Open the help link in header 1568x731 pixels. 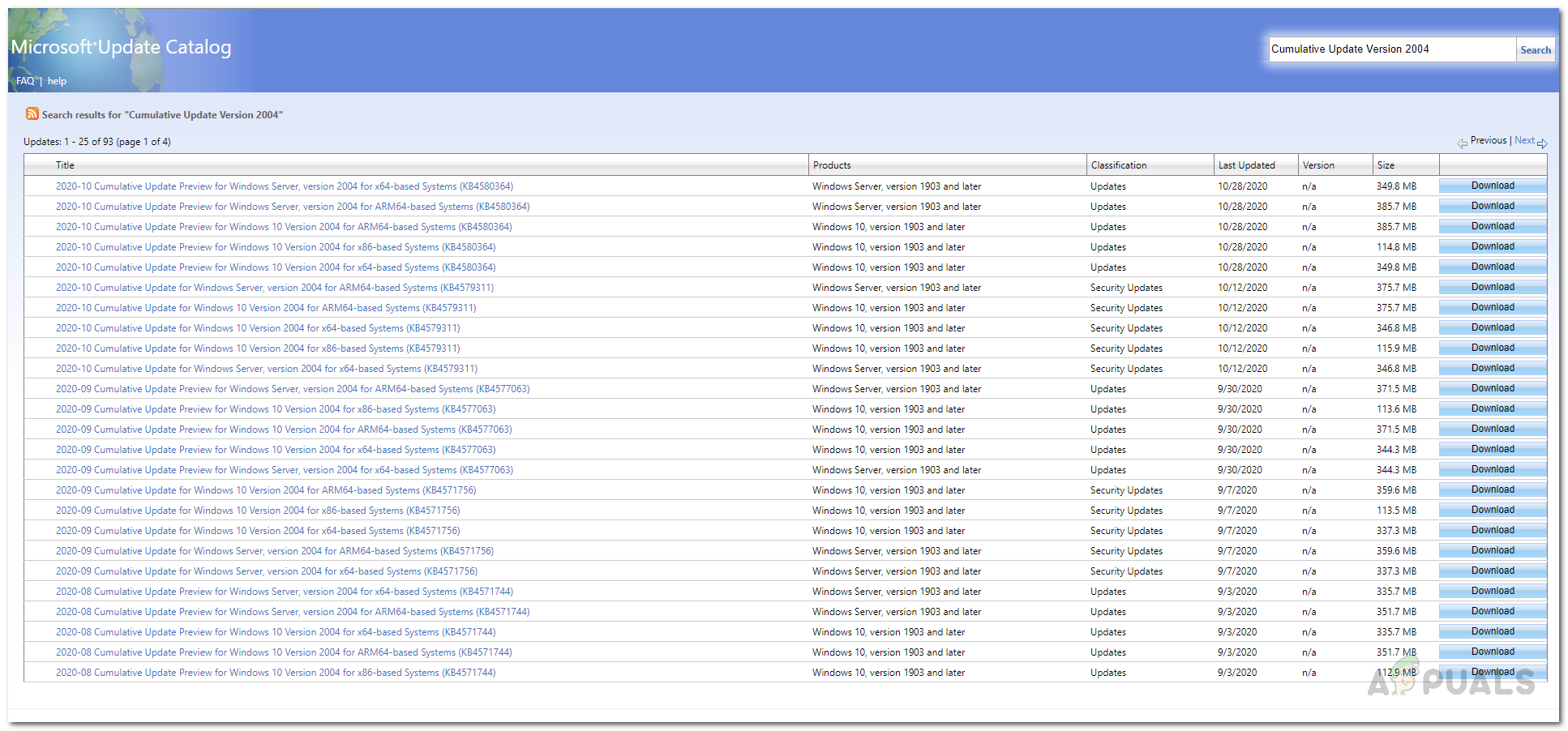coord(57,81)
